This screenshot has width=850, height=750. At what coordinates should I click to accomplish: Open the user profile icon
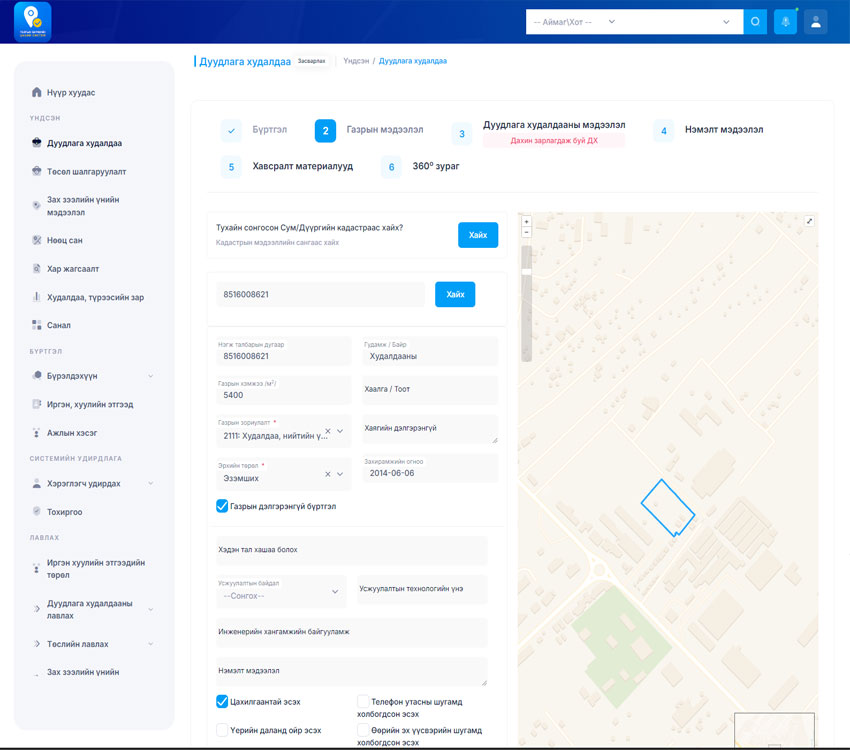(x=815, y=22)
